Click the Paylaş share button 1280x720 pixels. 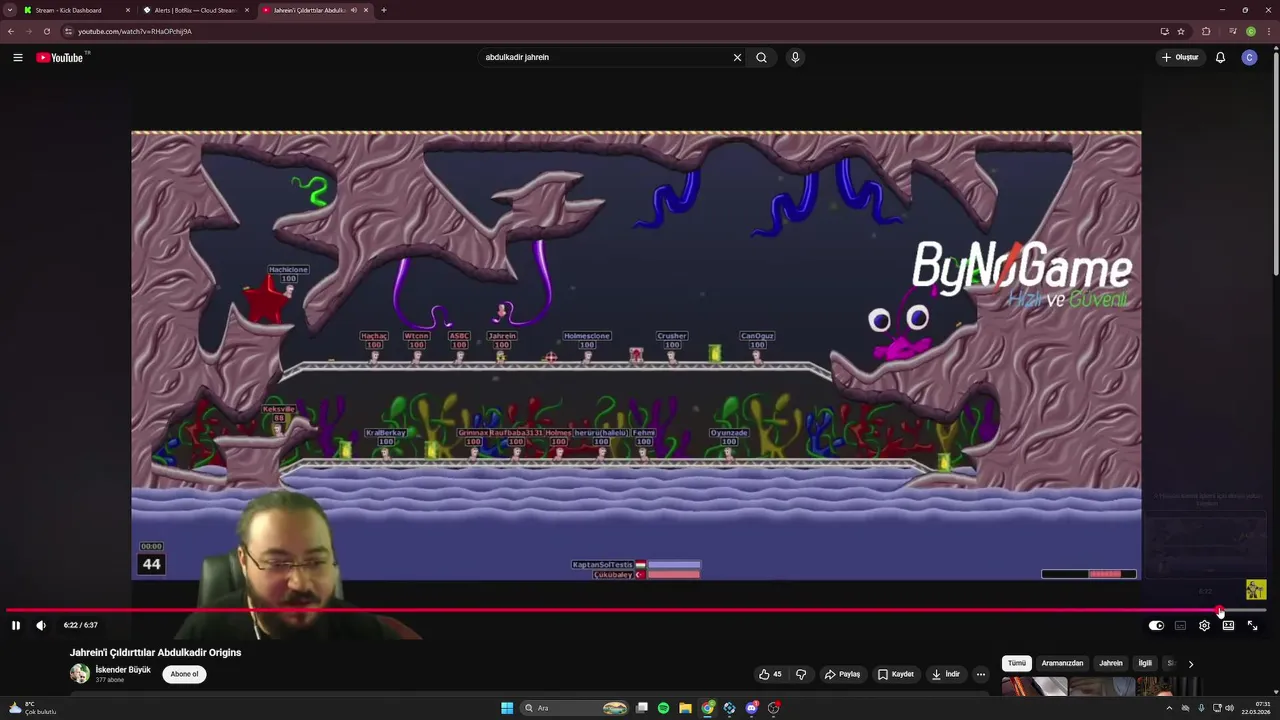coord(842,674)
